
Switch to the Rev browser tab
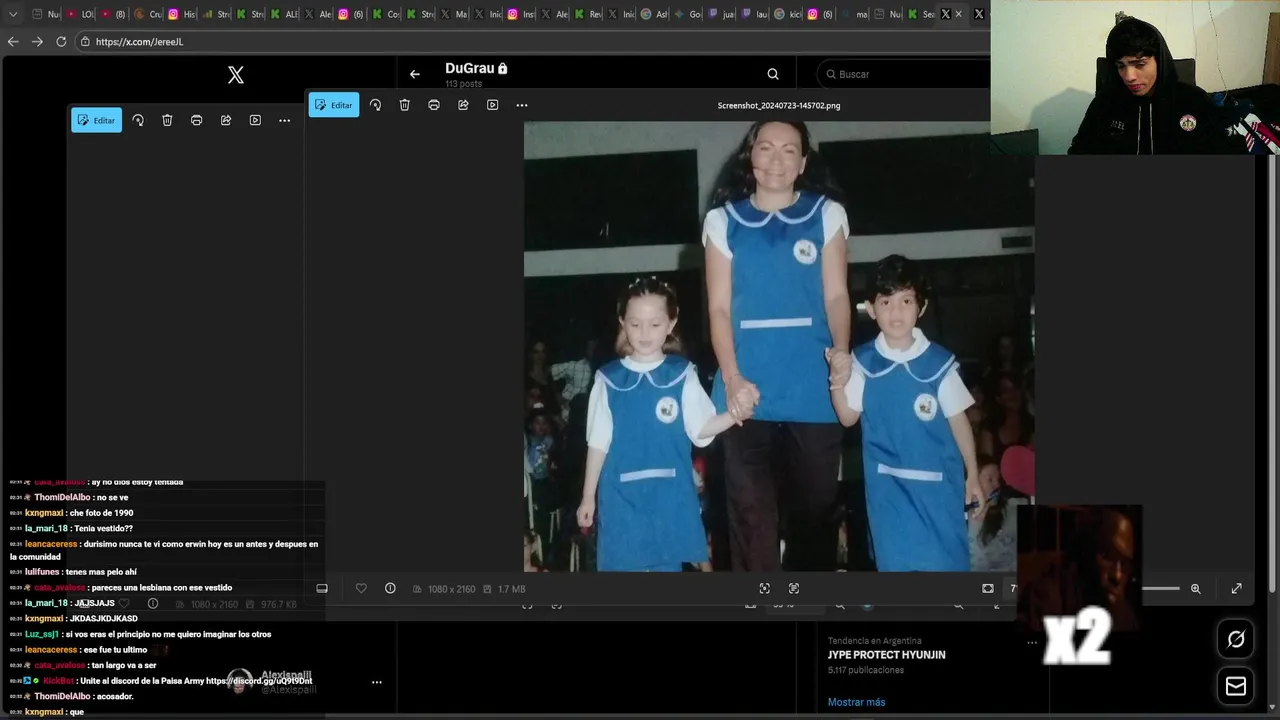pyautogui.click(x=587, y=14)
